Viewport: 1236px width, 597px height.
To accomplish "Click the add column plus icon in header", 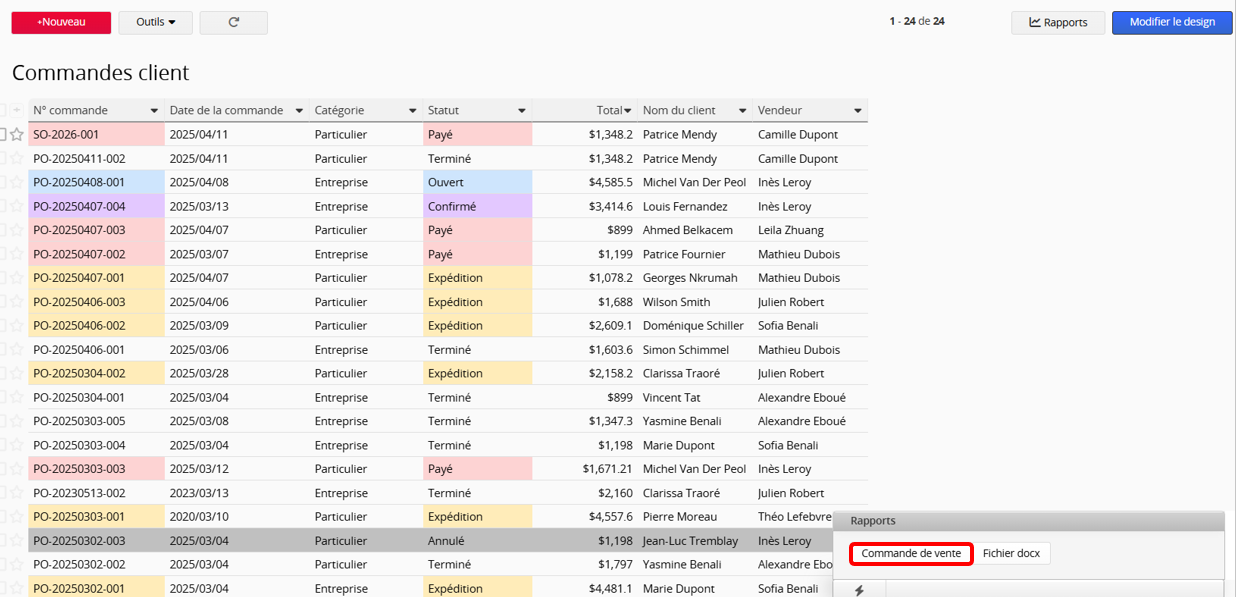I will pos(16,110).
